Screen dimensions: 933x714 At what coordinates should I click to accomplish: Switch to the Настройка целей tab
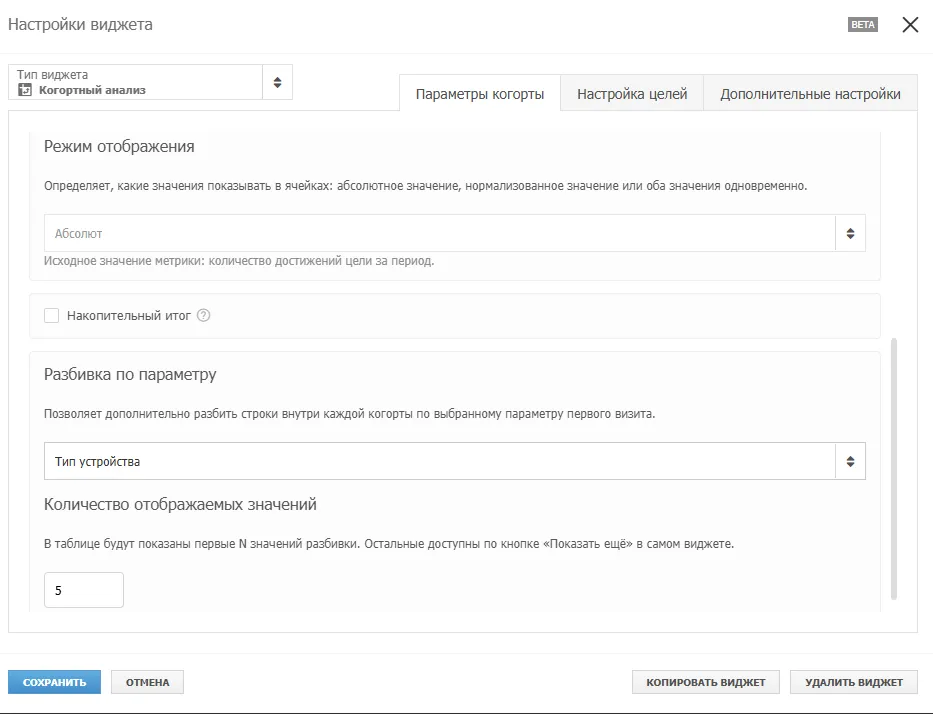click(632, 94)
